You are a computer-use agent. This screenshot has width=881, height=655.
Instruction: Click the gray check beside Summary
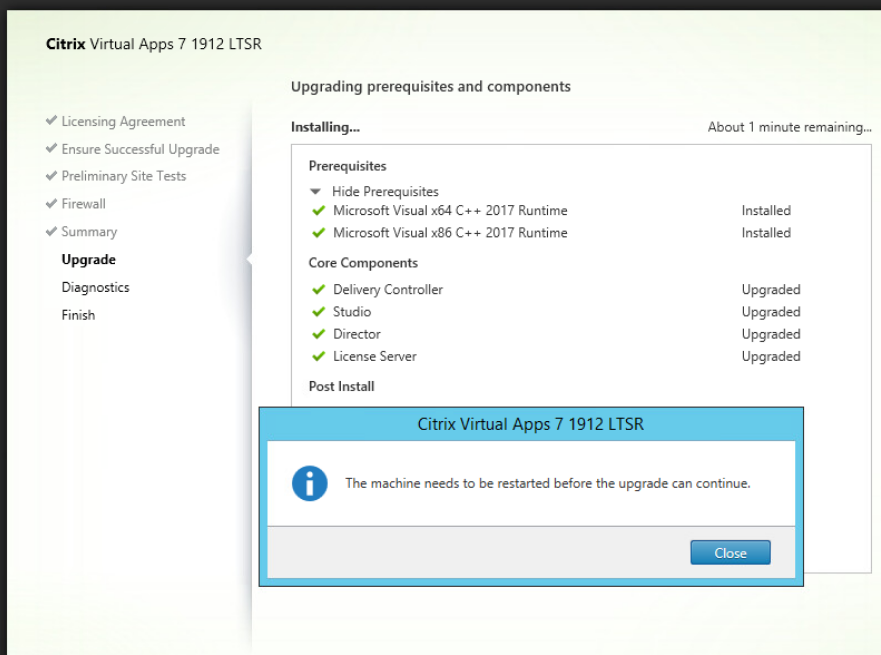[51, 231]
